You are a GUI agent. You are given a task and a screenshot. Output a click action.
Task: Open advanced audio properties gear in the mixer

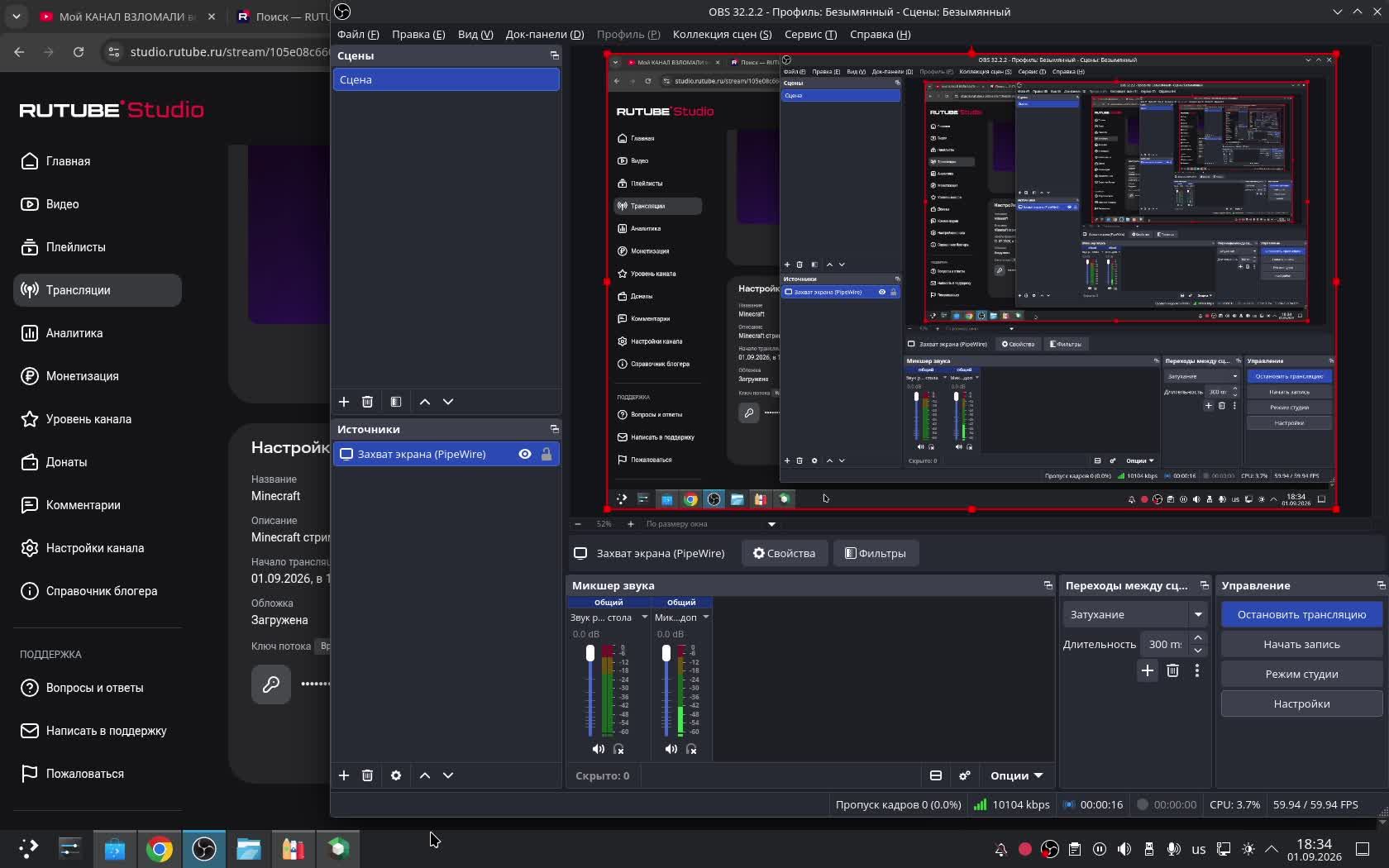point(964,775)
